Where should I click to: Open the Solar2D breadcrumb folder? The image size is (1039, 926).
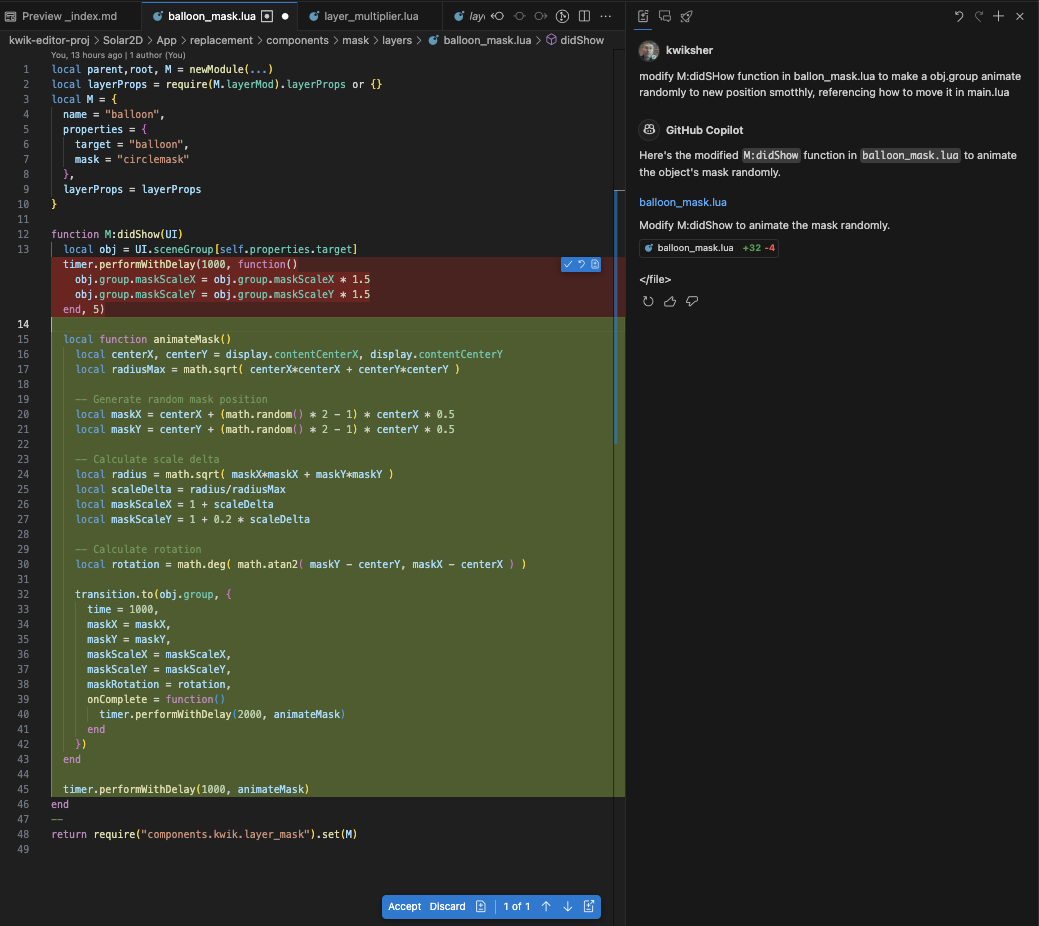tap(123, 40)
